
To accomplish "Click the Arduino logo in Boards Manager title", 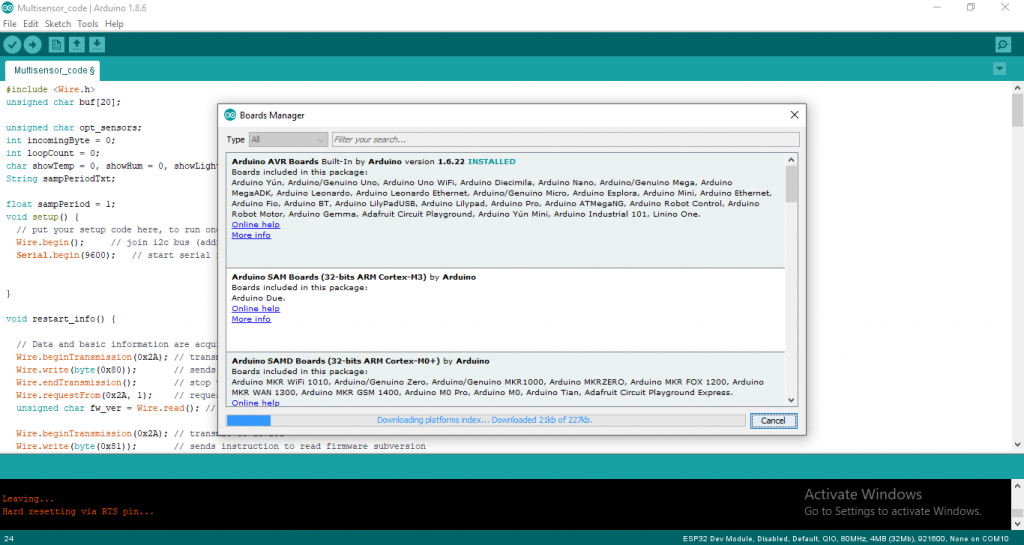I will tap(230, 114).
